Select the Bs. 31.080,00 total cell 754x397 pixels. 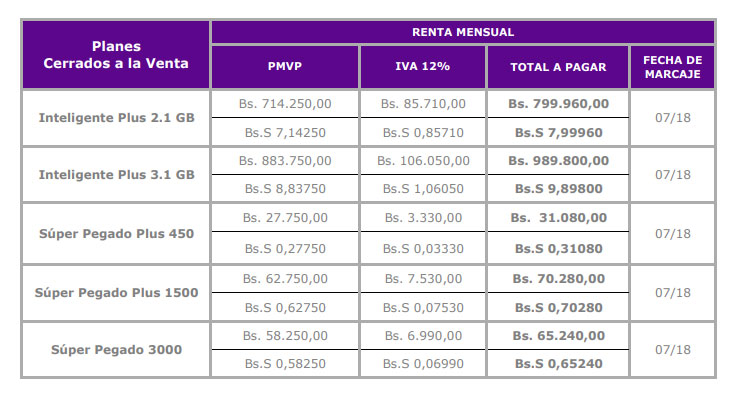(558, 218)
